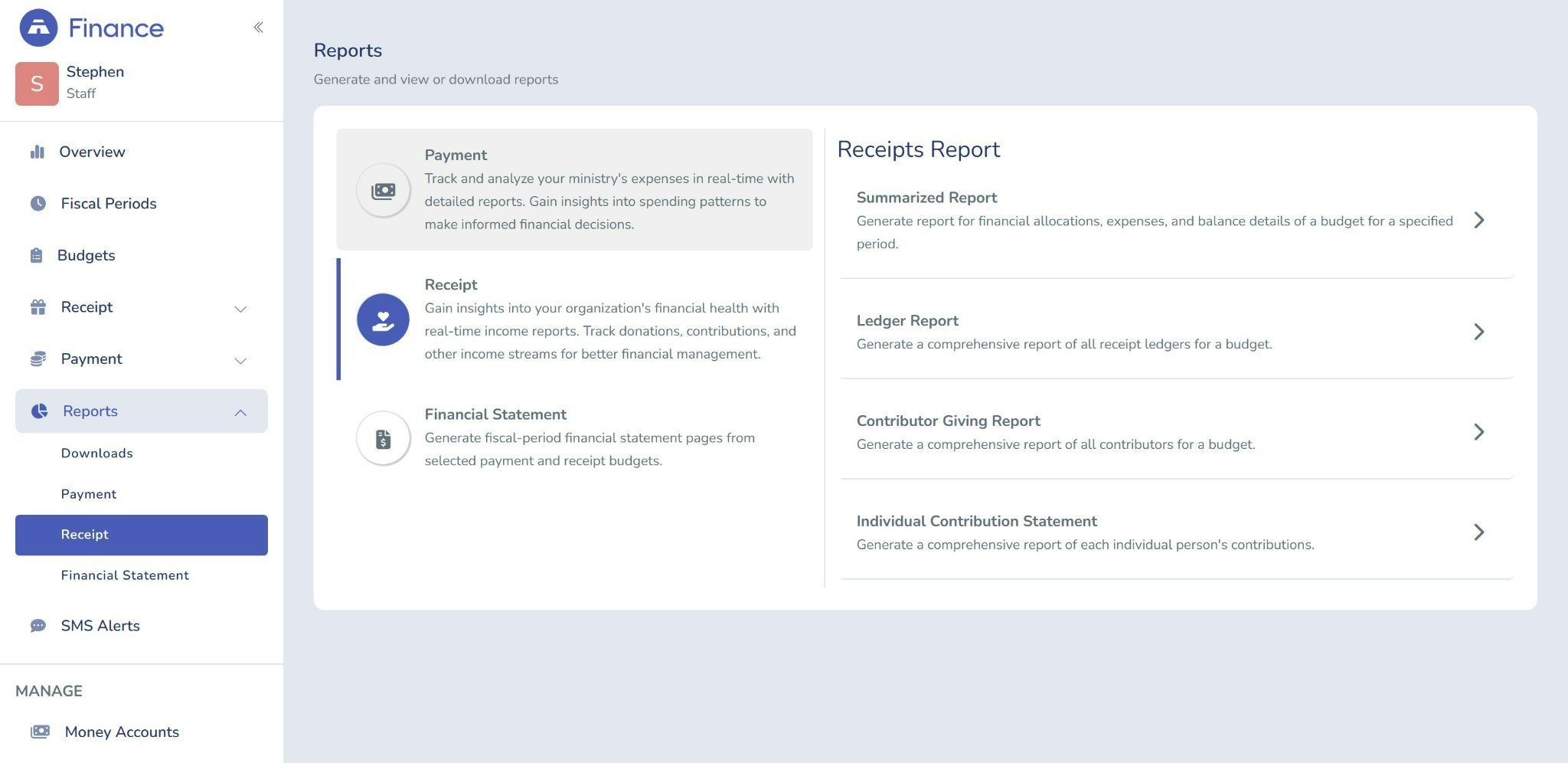Click the SMS Alerts chat bubble icon
1568x763 pixels.
click(38, 626)
